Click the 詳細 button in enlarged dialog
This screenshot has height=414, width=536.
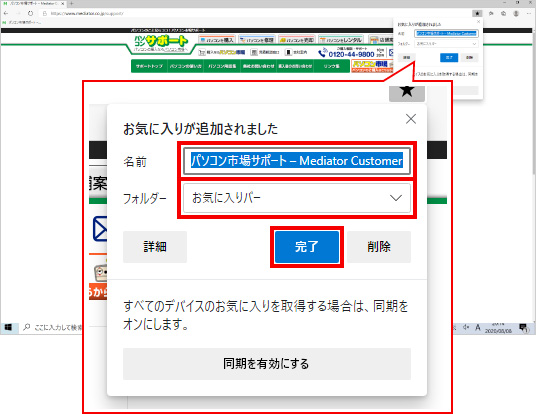pyautogui.click(x=155, y=247)
